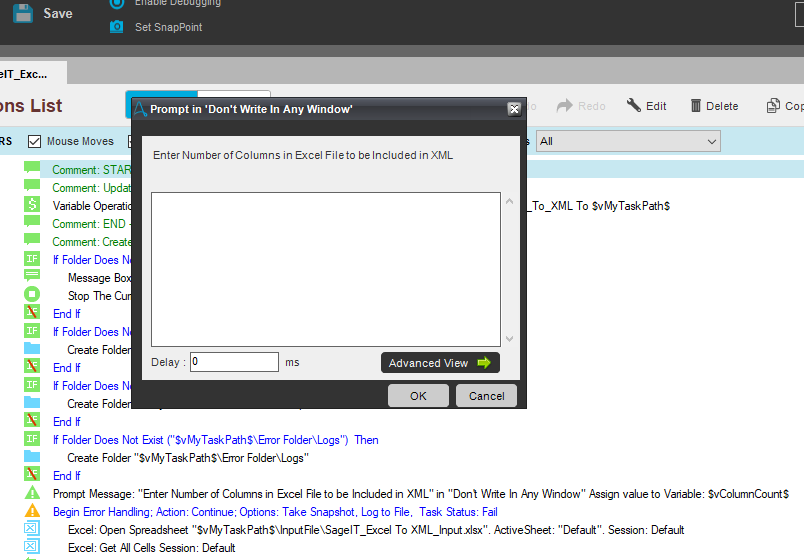The image size is (804, 560).
Task: Close the Prompt dialog with X
Action: click(514, 109)
